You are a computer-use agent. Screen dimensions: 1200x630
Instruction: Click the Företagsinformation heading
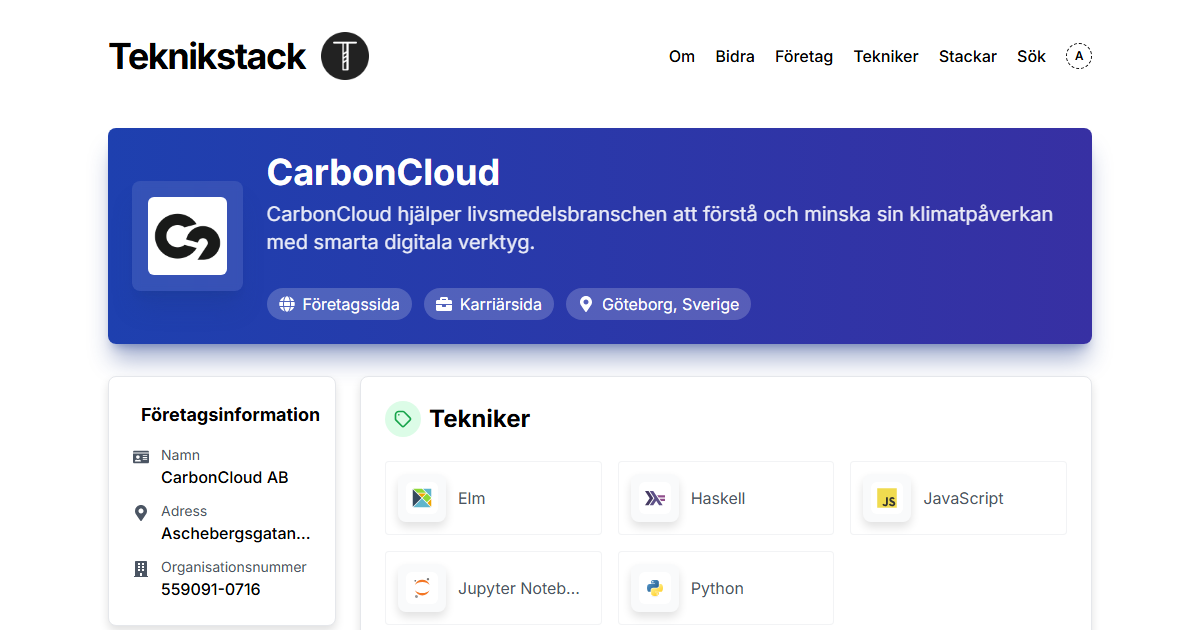click(230, 415)
